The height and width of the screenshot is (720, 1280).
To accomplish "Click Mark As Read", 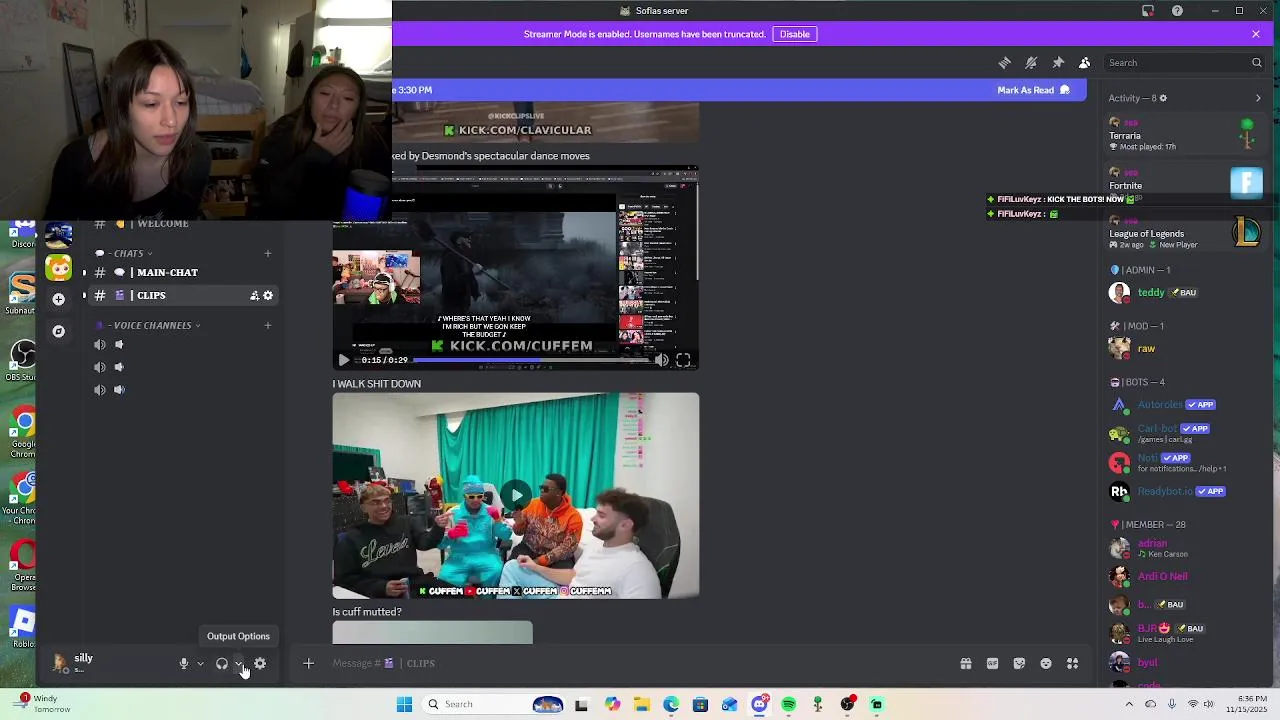I will [x=1033, y=90].
